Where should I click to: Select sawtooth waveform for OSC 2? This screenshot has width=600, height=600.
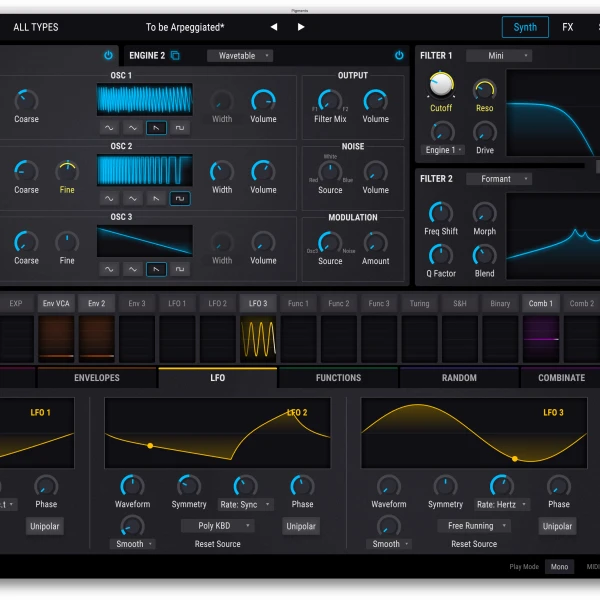[156, 198]
